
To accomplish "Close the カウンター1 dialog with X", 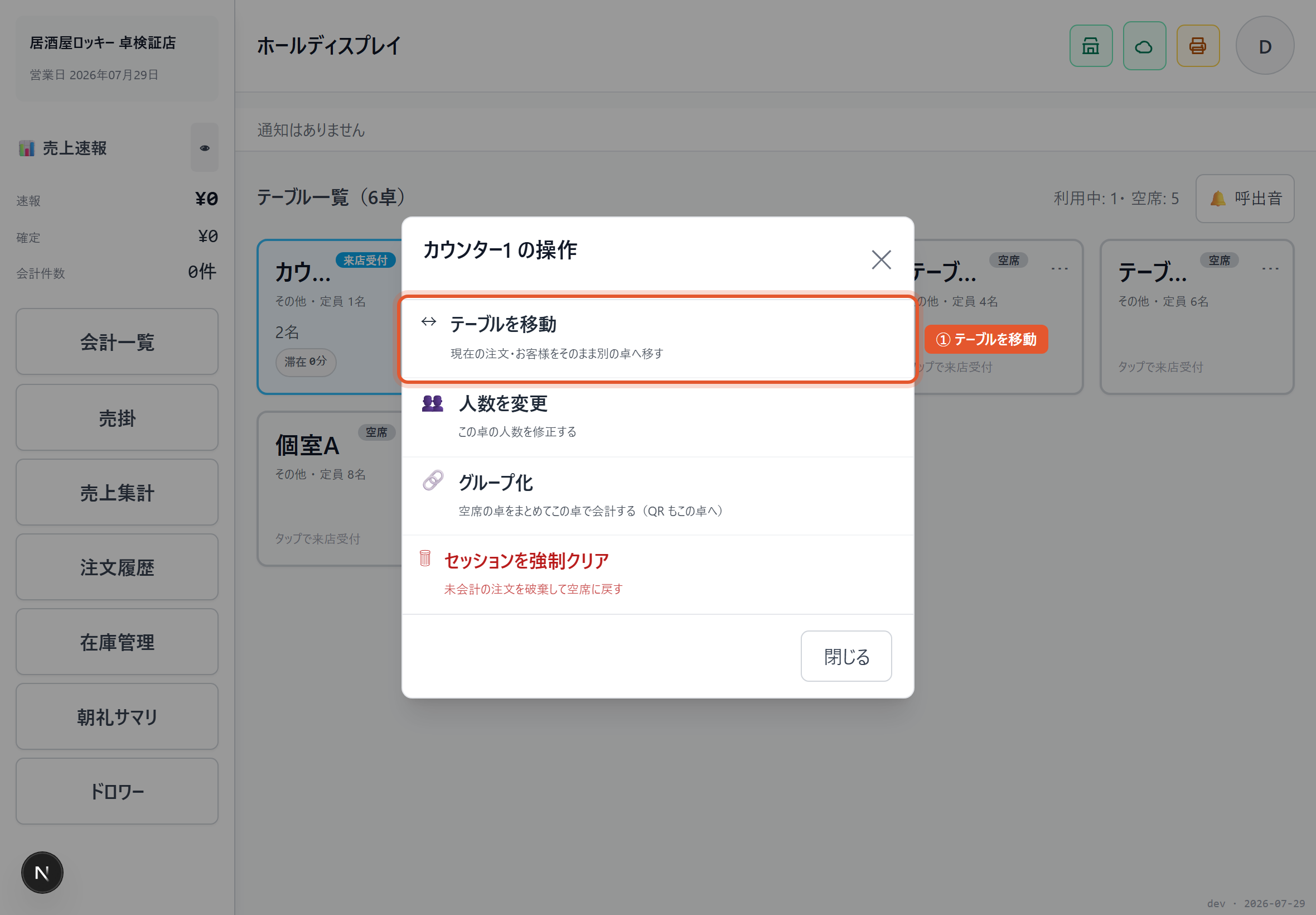I will [x=881, y=259].
